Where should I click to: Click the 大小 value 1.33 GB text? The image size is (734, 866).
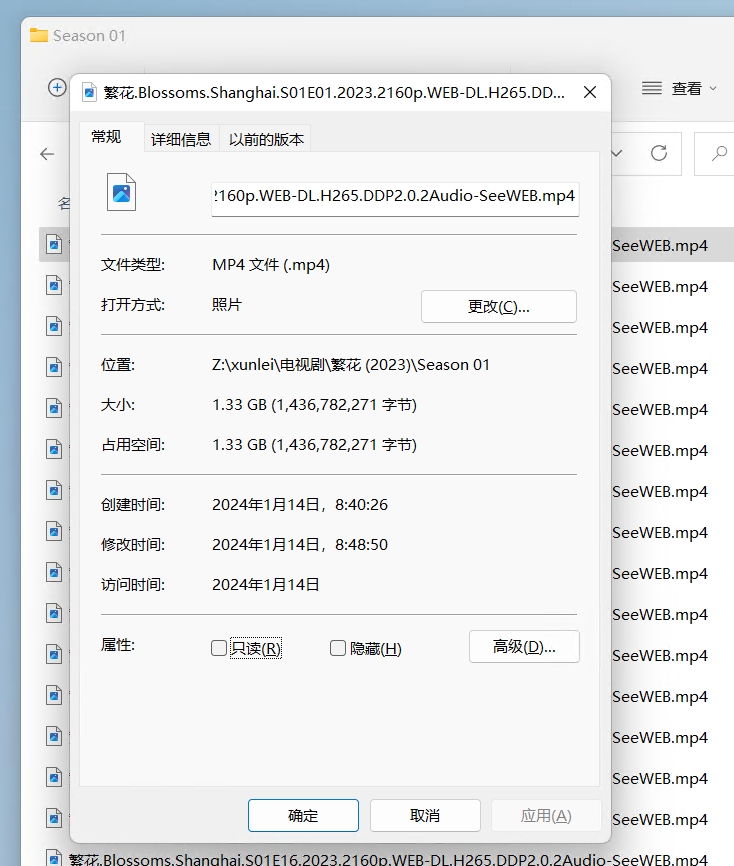314,405
